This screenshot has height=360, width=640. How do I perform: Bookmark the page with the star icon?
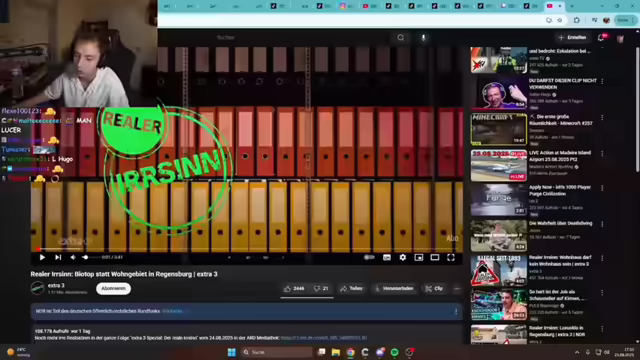coord(560,20)
